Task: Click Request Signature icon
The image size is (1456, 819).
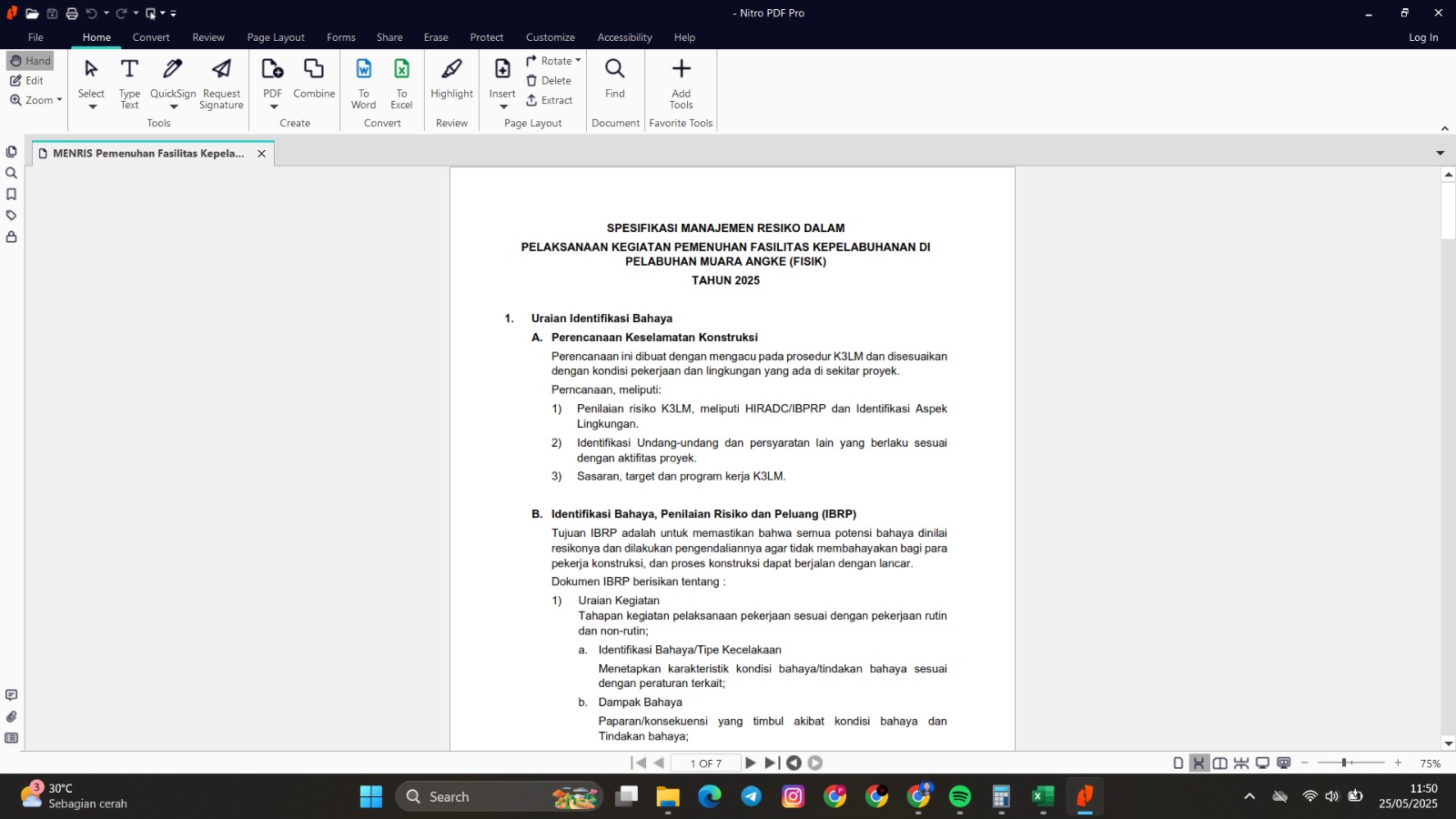Action: 221,82
